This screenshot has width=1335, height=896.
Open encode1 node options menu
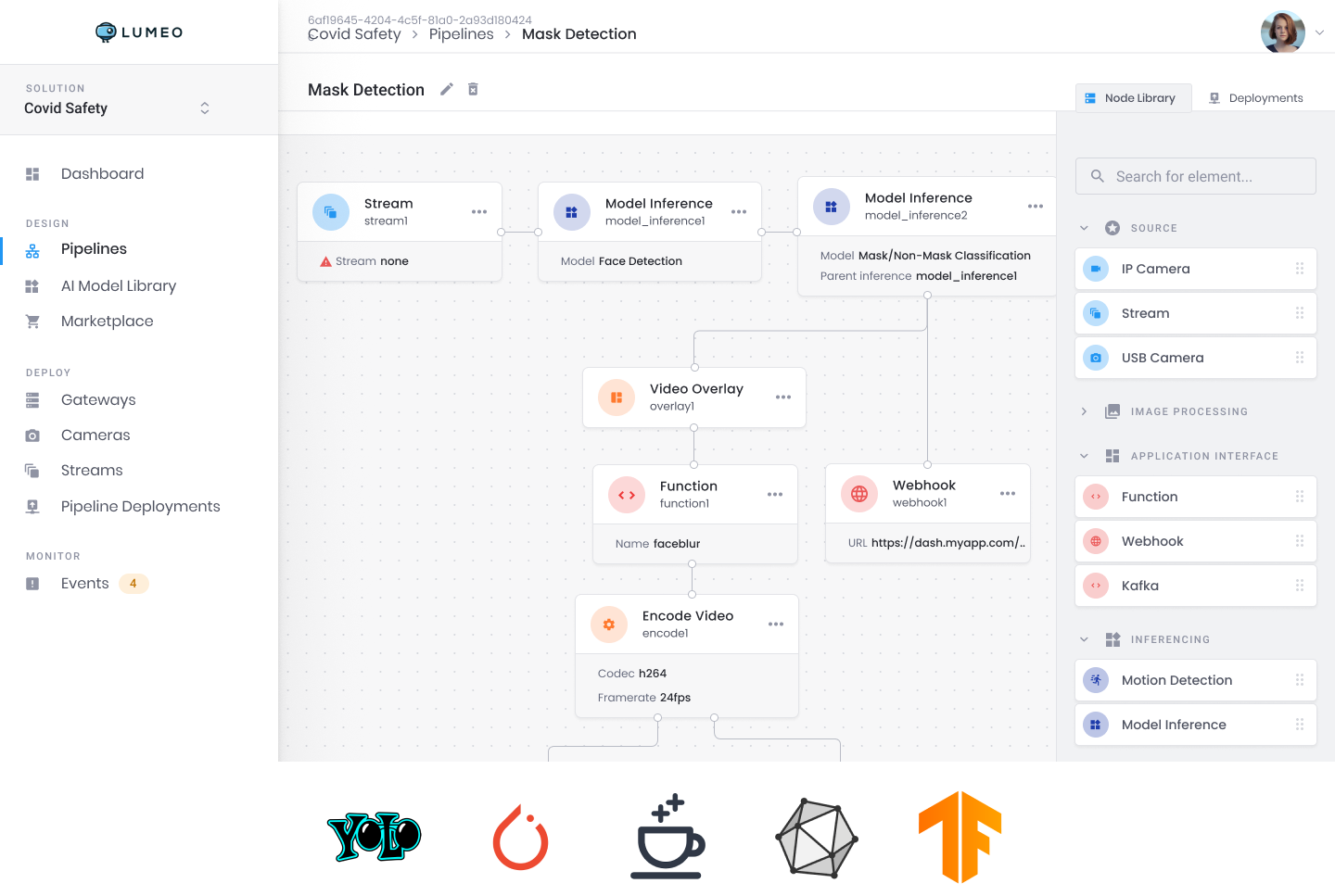pos(776,625)
